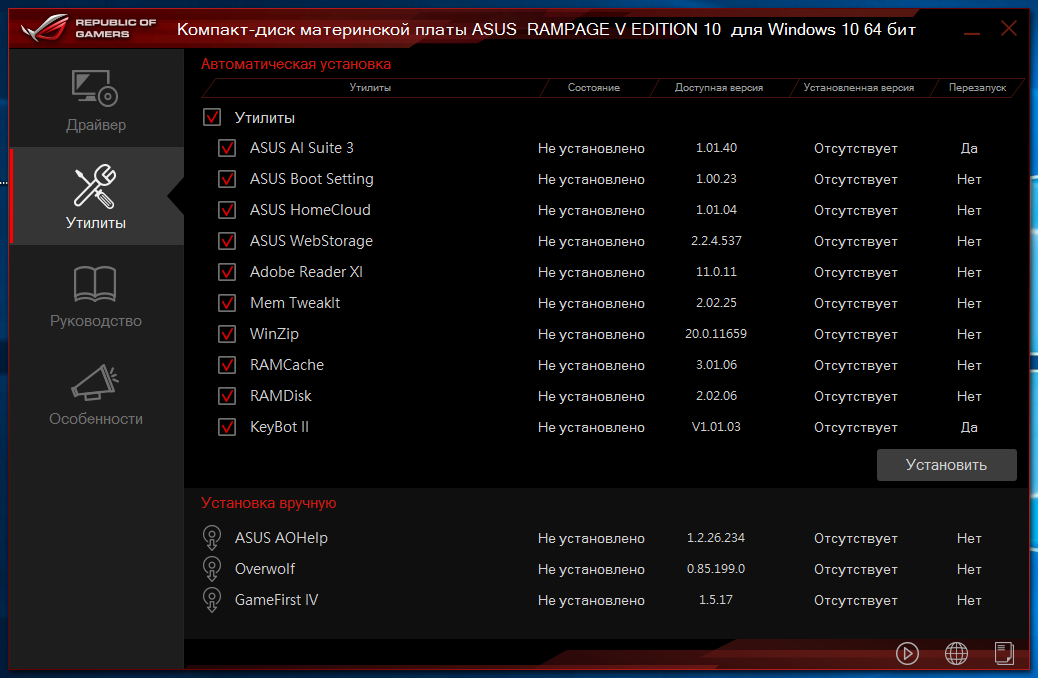Image resolution: width=1038 pixels, height=678 pixels.
Task: Click the play icon at bottom right
Action: coord(907,653)
